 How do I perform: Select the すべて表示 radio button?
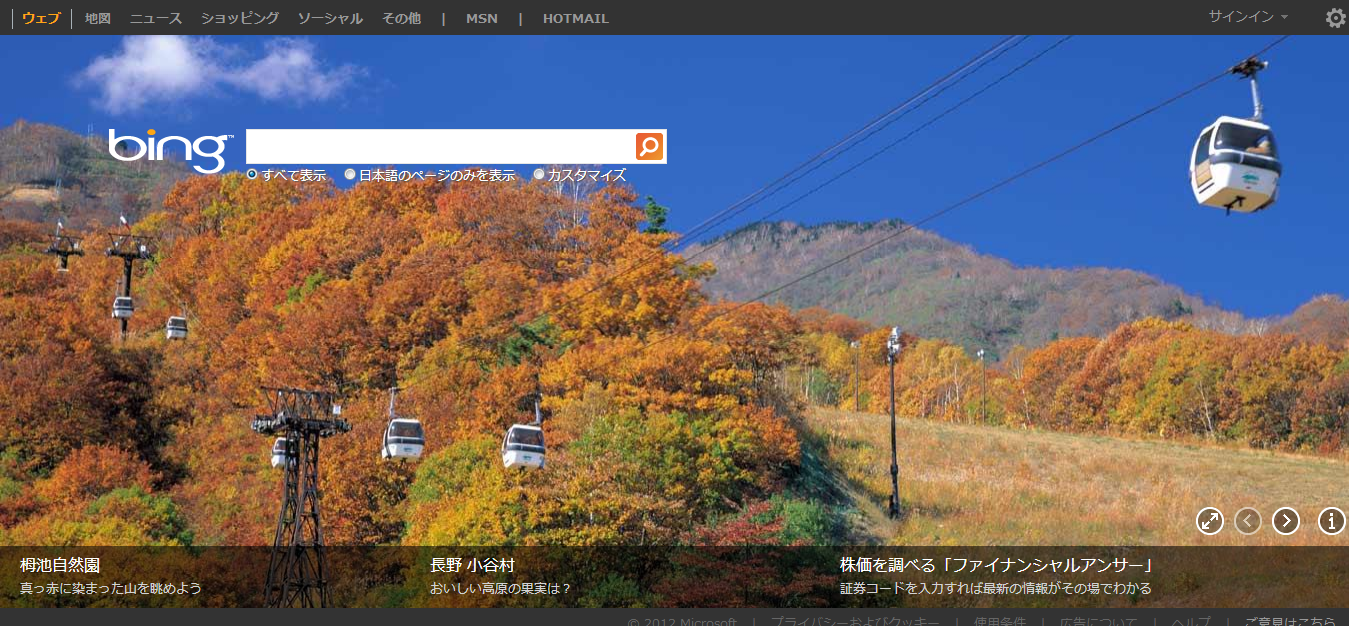tap(252, 175)
